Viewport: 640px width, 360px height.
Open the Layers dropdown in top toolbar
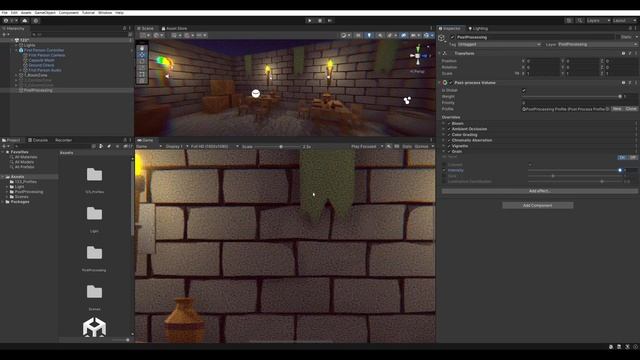[598, 20]
